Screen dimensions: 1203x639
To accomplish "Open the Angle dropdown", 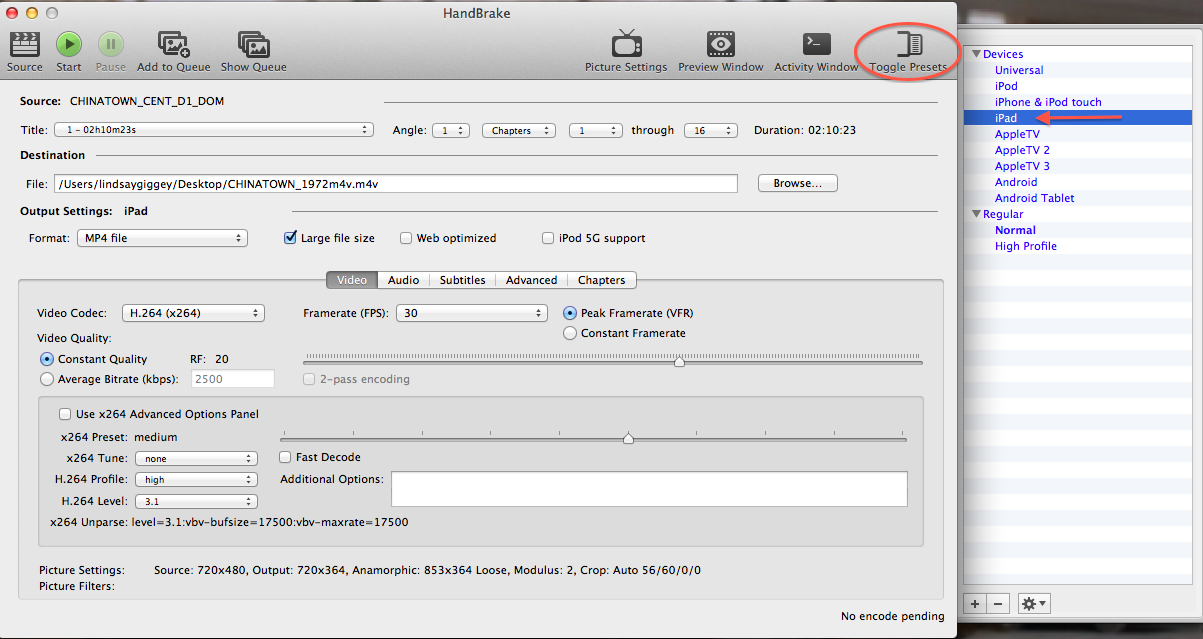I will pyautogui.click(x=451, y=130).
